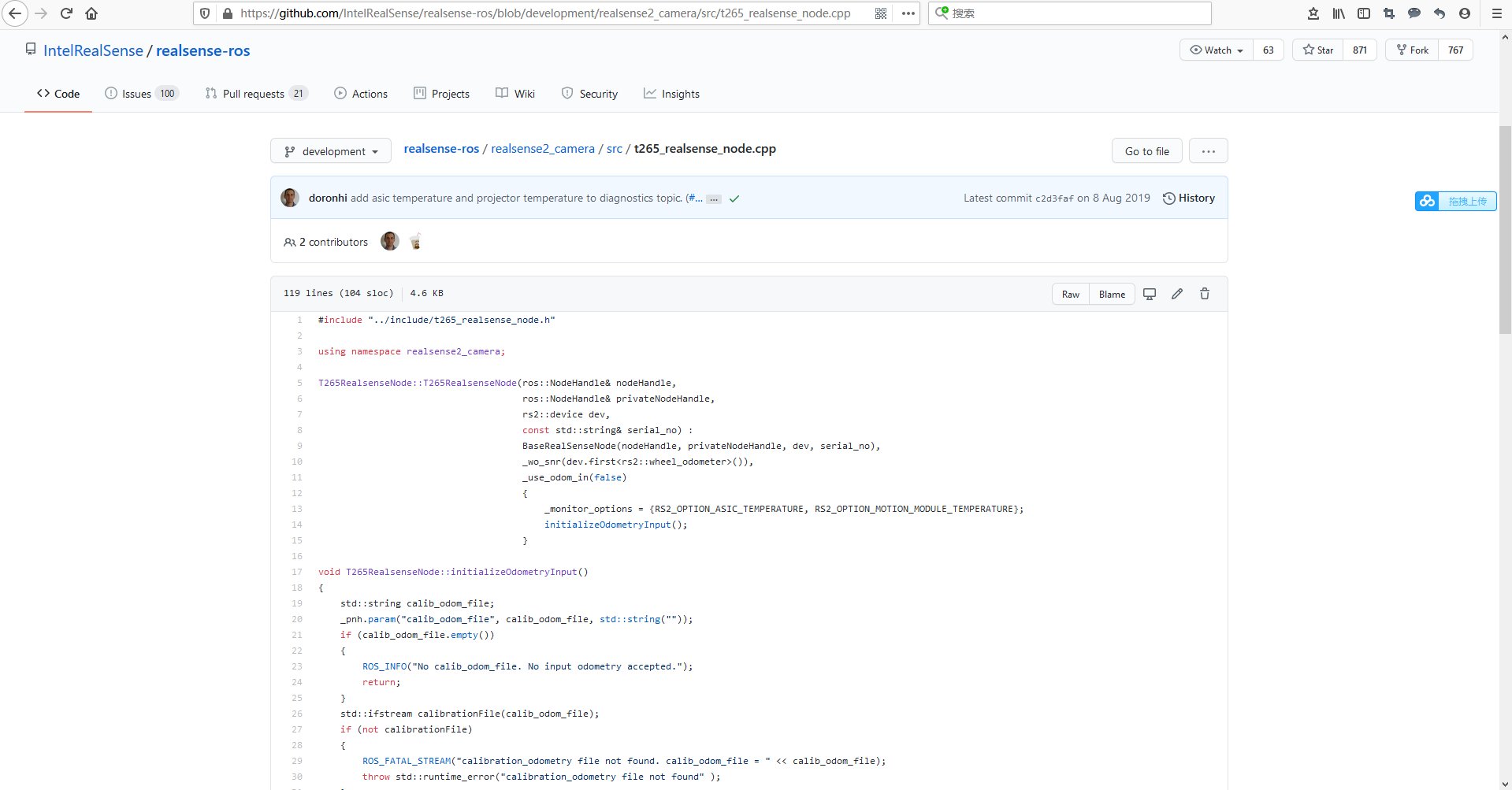This screenshot has height=790, width=1512.
Task: Click the doronhi commit author avatar
Action: (290, 198)
